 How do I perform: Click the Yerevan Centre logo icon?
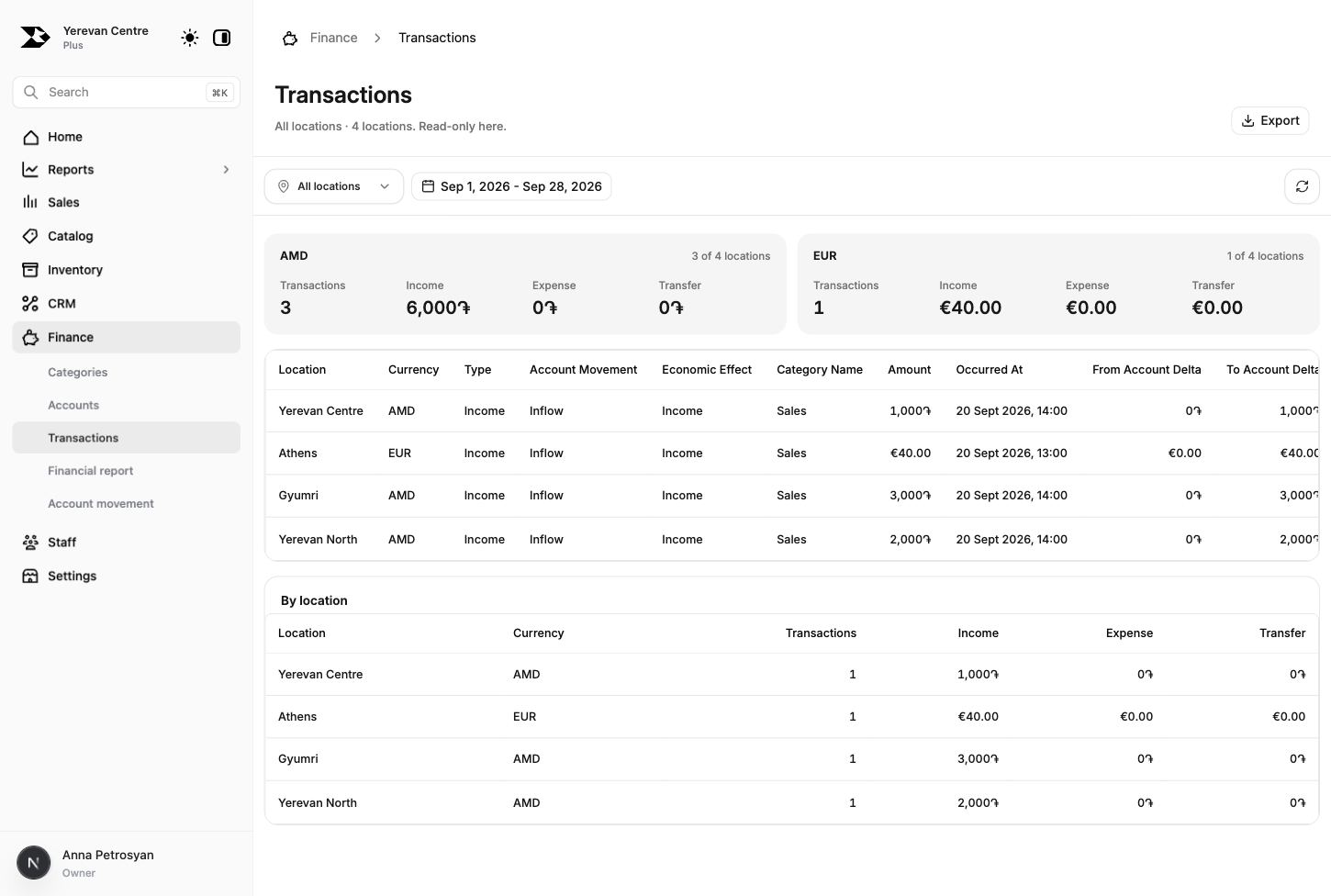tap(35, 38)
